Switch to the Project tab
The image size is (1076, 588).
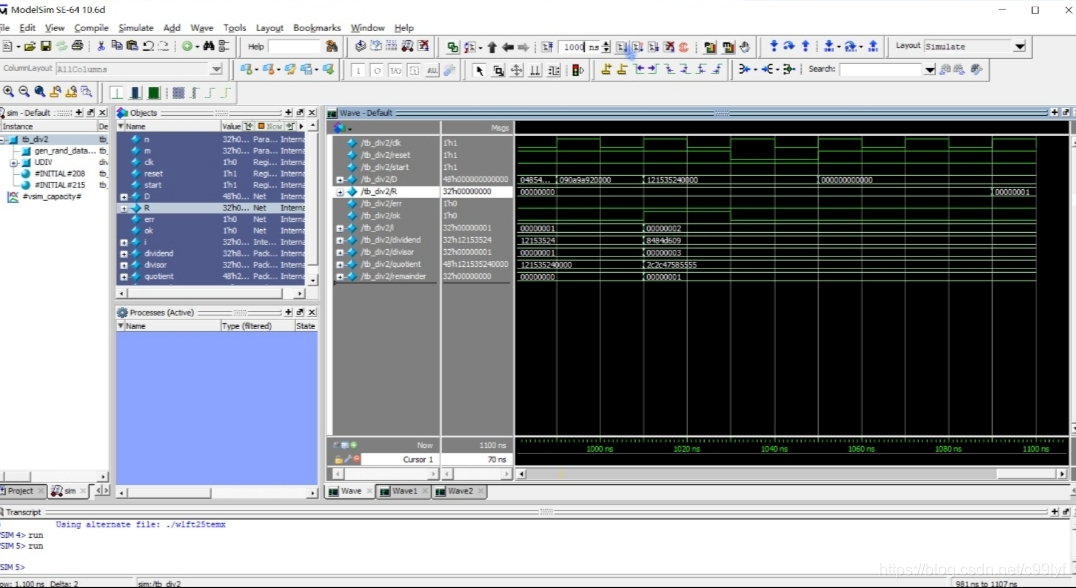coord(21,491)
